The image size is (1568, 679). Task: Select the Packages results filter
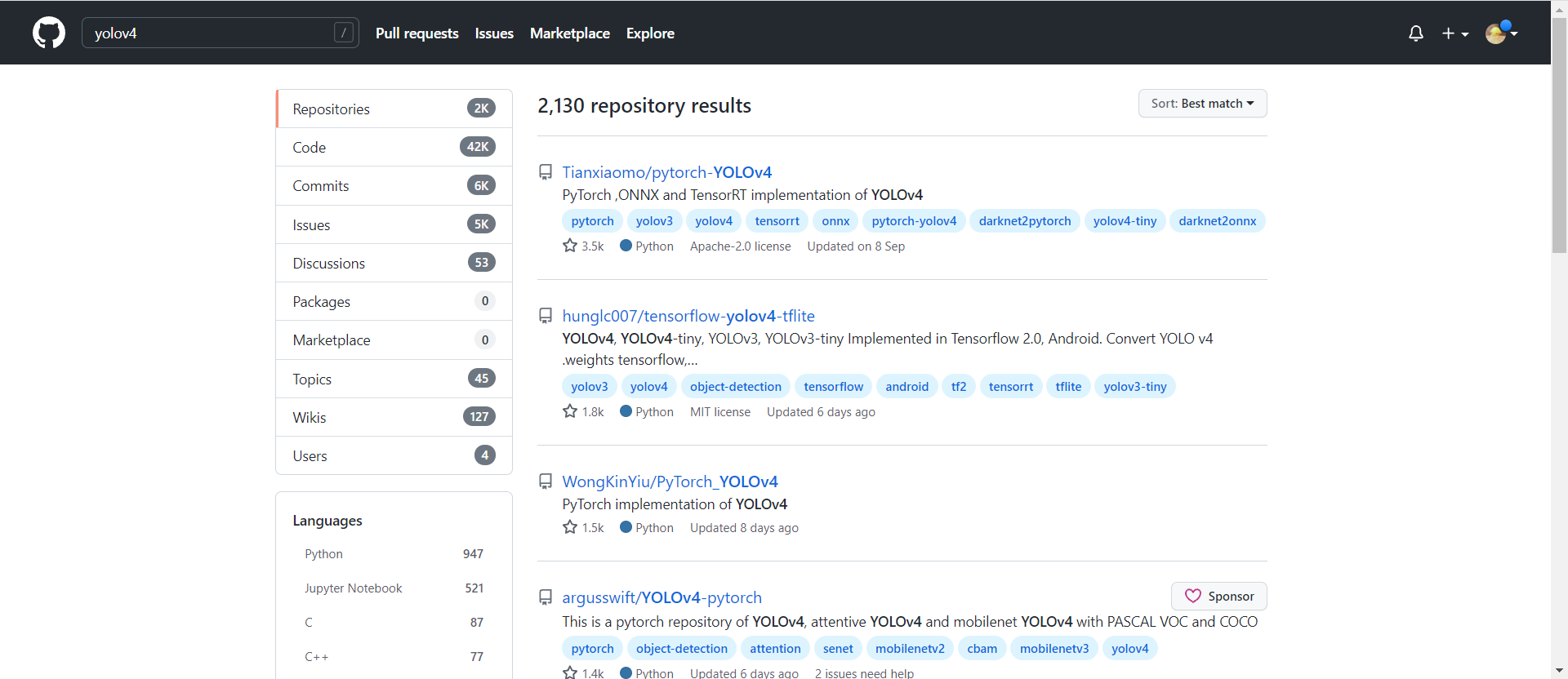point(394,301)
